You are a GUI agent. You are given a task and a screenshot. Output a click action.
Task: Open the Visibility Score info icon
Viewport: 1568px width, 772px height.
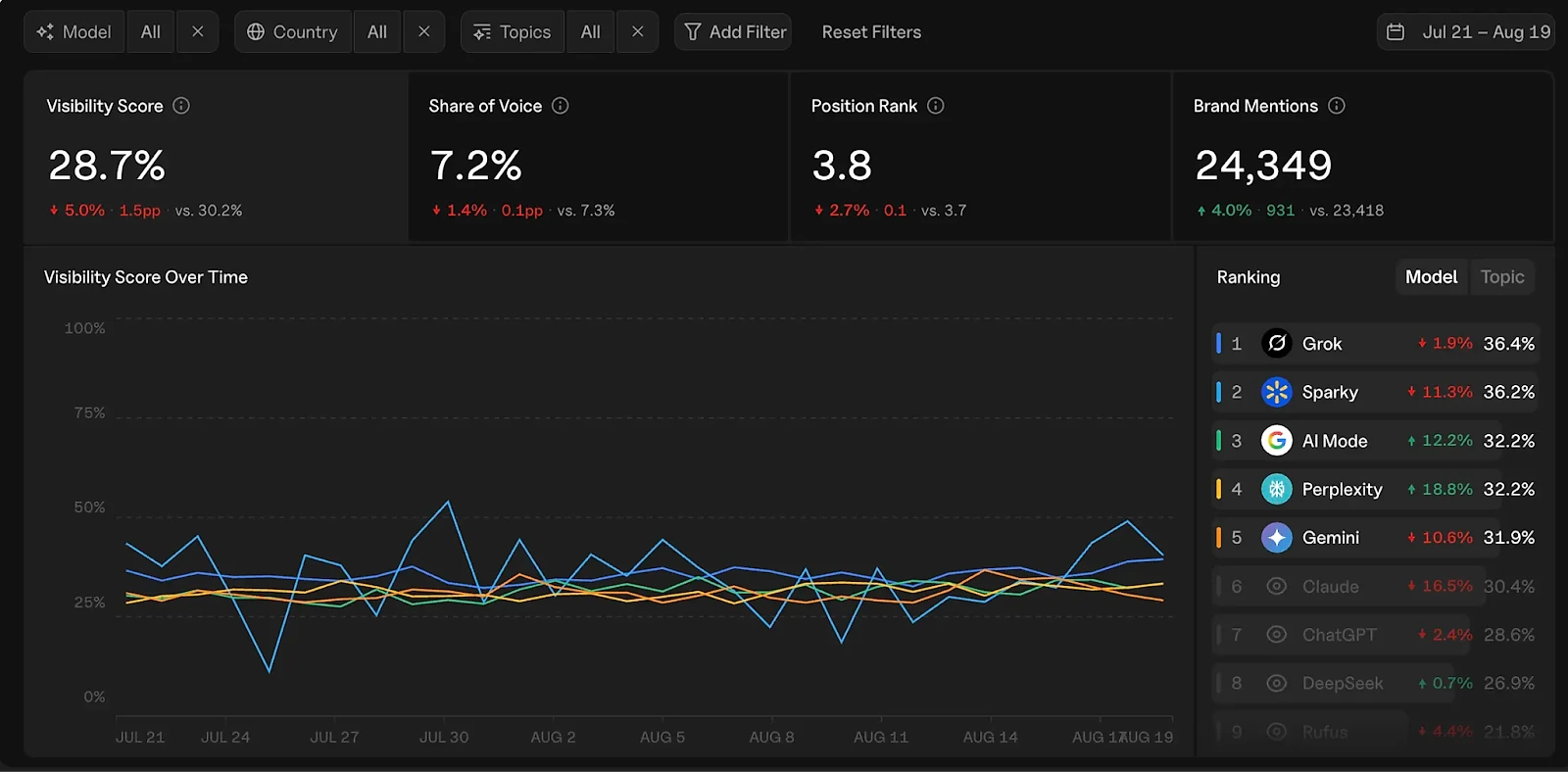[181, 106]
